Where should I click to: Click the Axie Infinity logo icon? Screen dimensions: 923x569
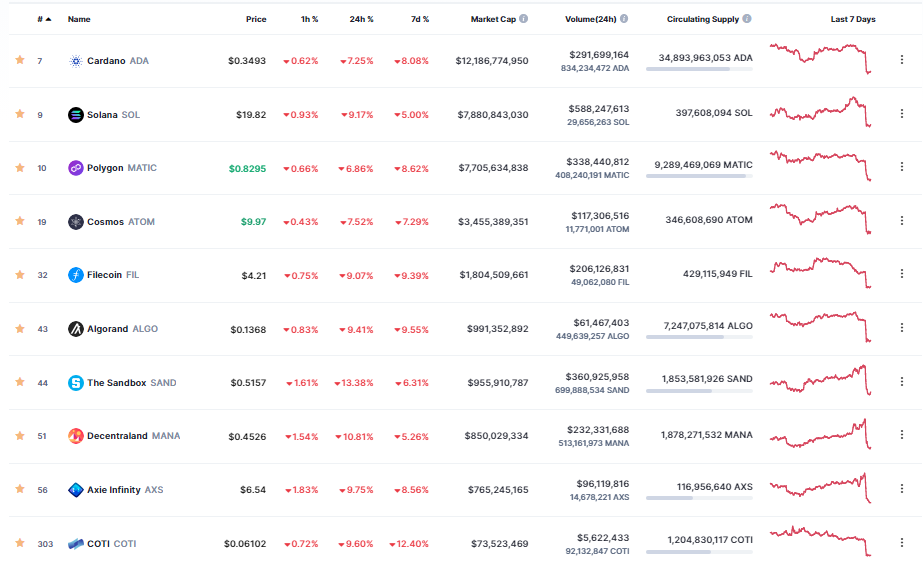click(75, 490)
